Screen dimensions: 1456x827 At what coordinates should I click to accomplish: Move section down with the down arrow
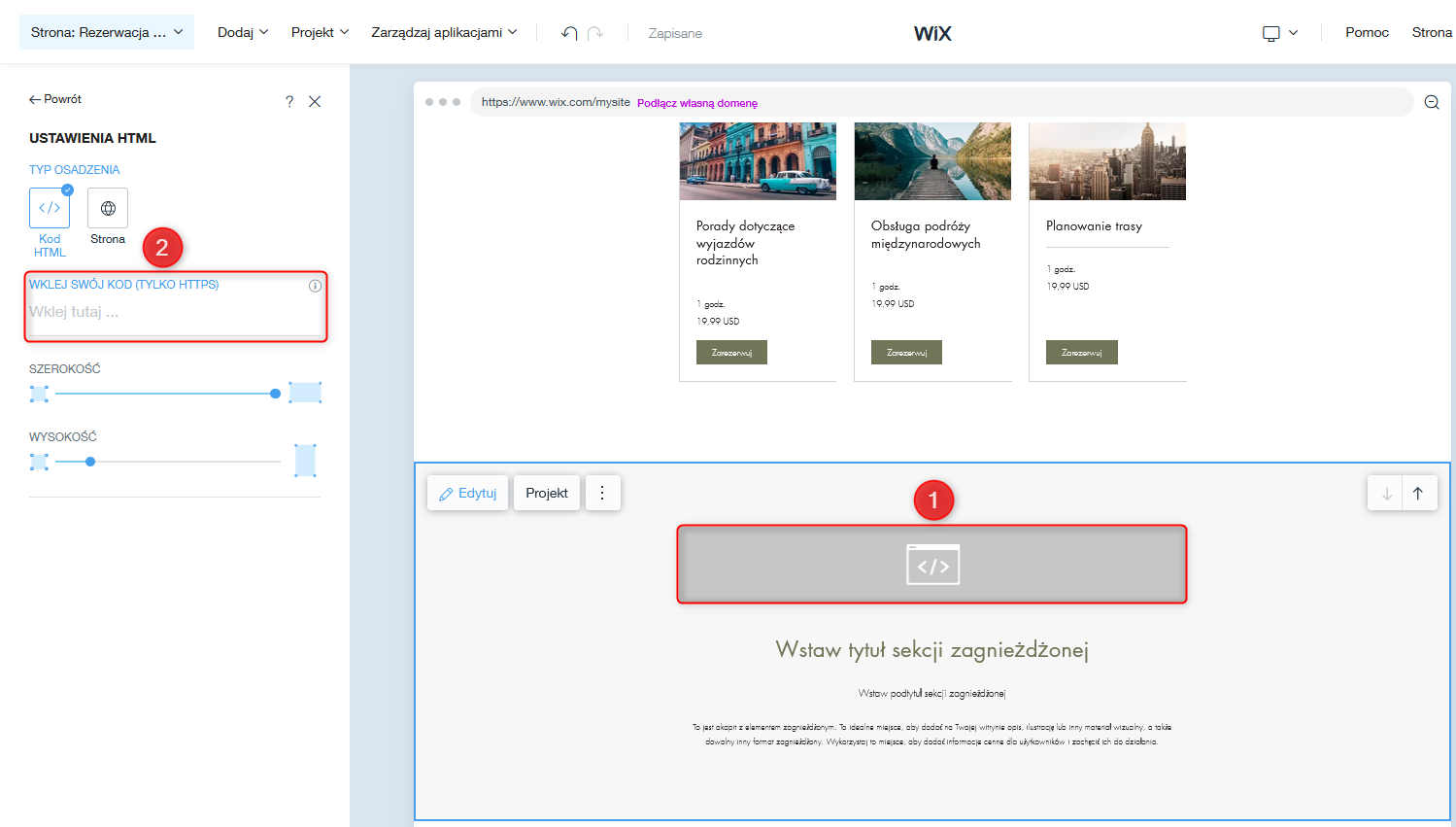click(1386, 494)
